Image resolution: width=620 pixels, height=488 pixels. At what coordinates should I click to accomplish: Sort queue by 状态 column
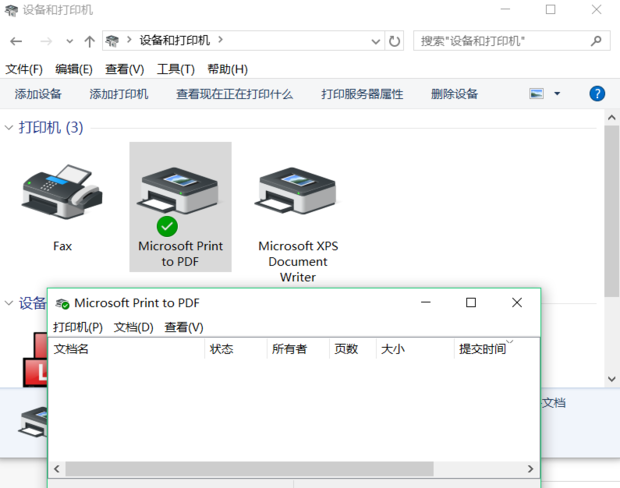pyautogui.click(x=236, y=349)
